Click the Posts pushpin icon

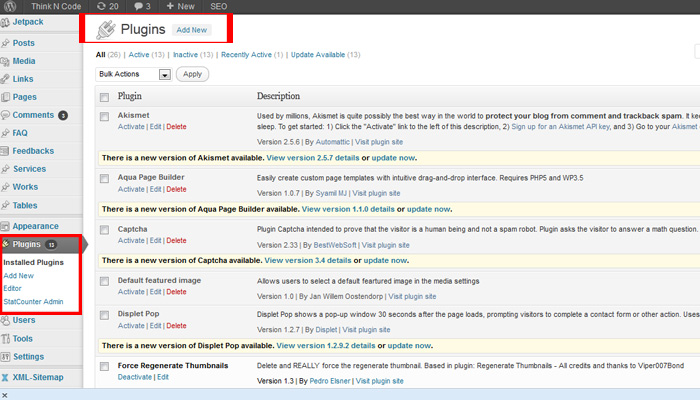(x=5, y=43)
